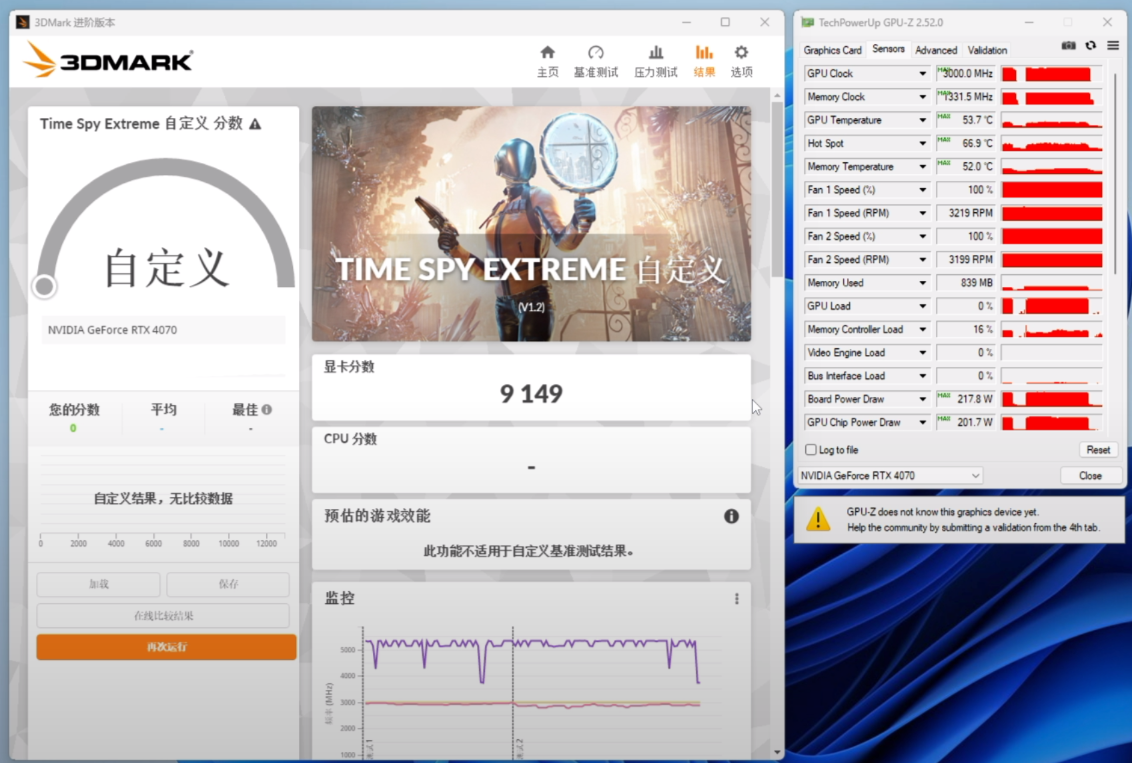This screenshot has height=763, width=1132.
Task: Click the GPU-Z refresh icon
Action: [x=1090, y=46]
